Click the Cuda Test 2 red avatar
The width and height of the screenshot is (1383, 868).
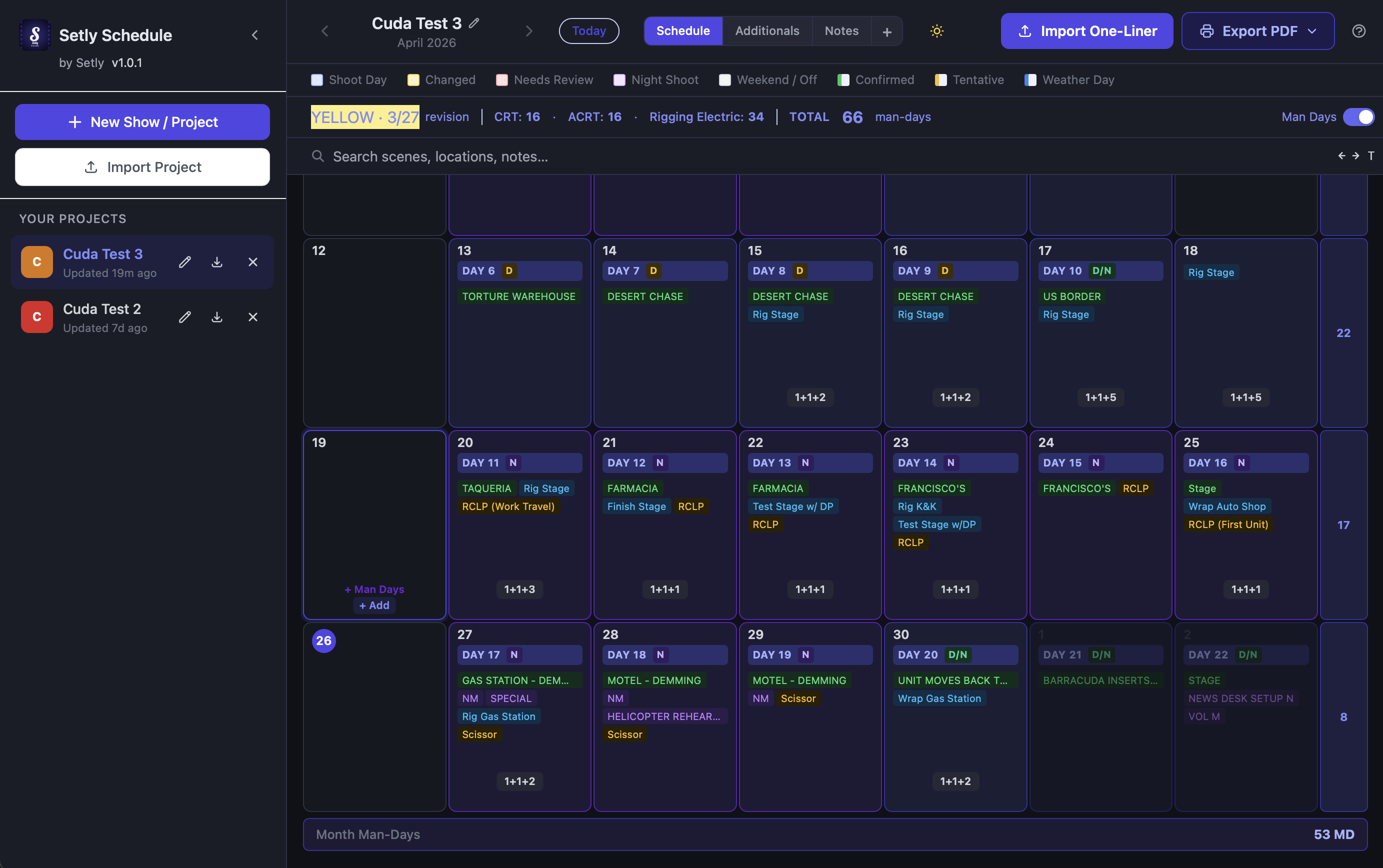coord(36,317)
